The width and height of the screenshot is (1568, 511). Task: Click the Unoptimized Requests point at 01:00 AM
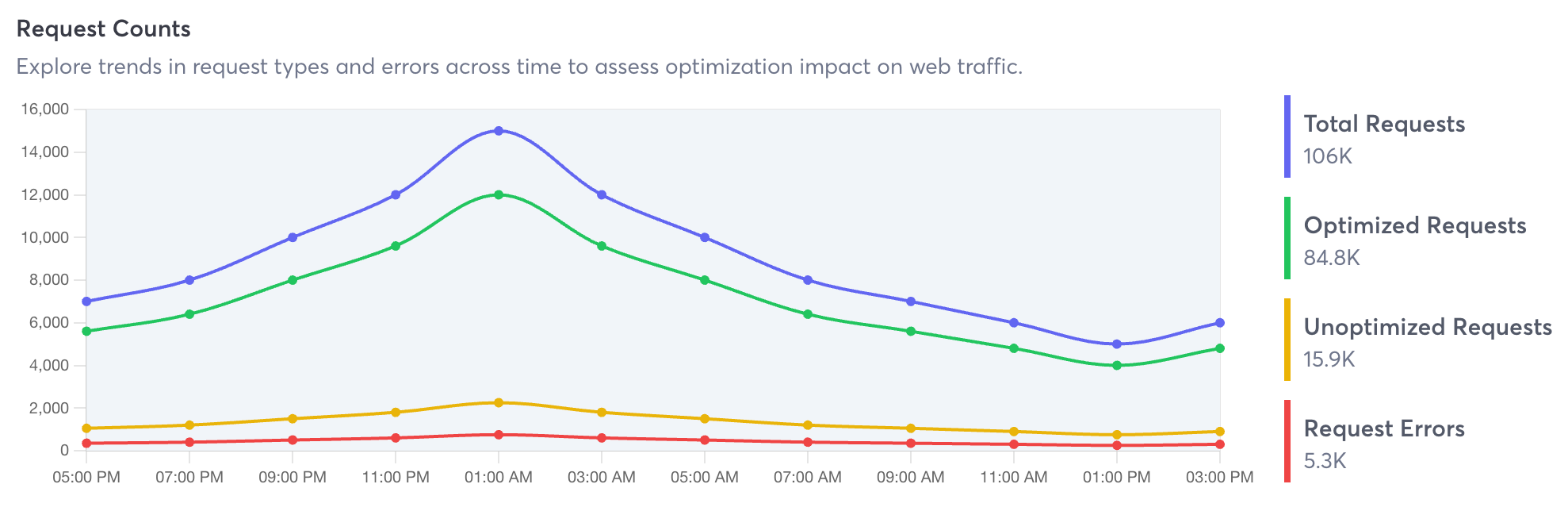click(x=499, y=403)
